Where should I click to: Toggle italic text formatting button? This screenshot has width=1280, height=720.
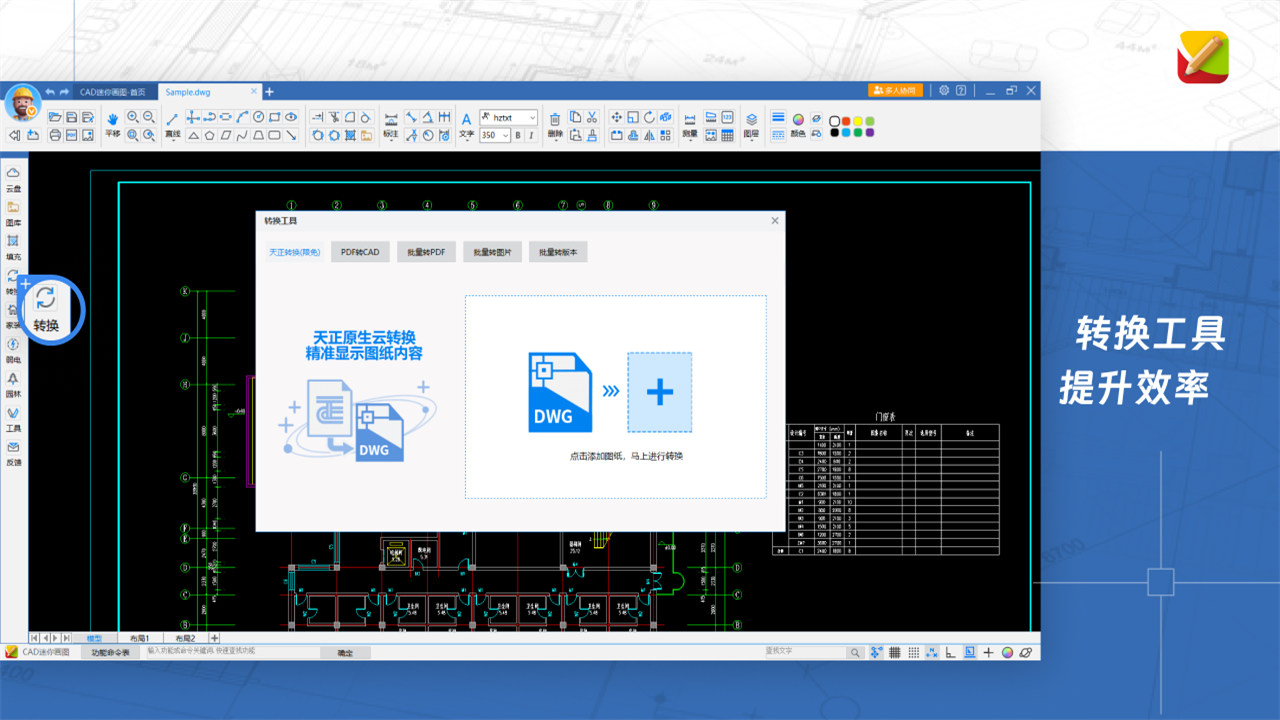pyautogui.click(x=531, y=135)
